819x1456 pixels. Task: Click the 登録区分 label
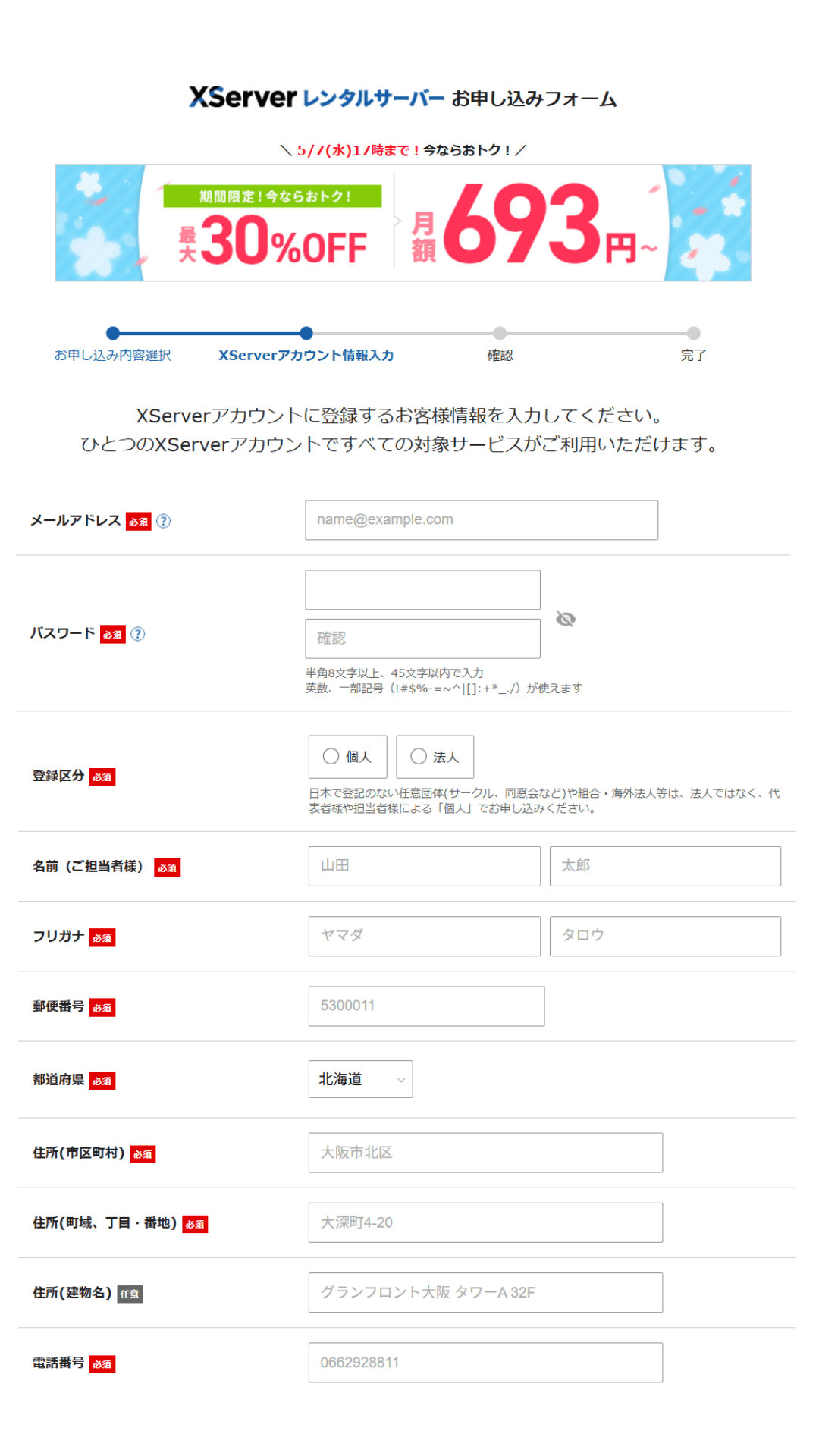[58, 776]
